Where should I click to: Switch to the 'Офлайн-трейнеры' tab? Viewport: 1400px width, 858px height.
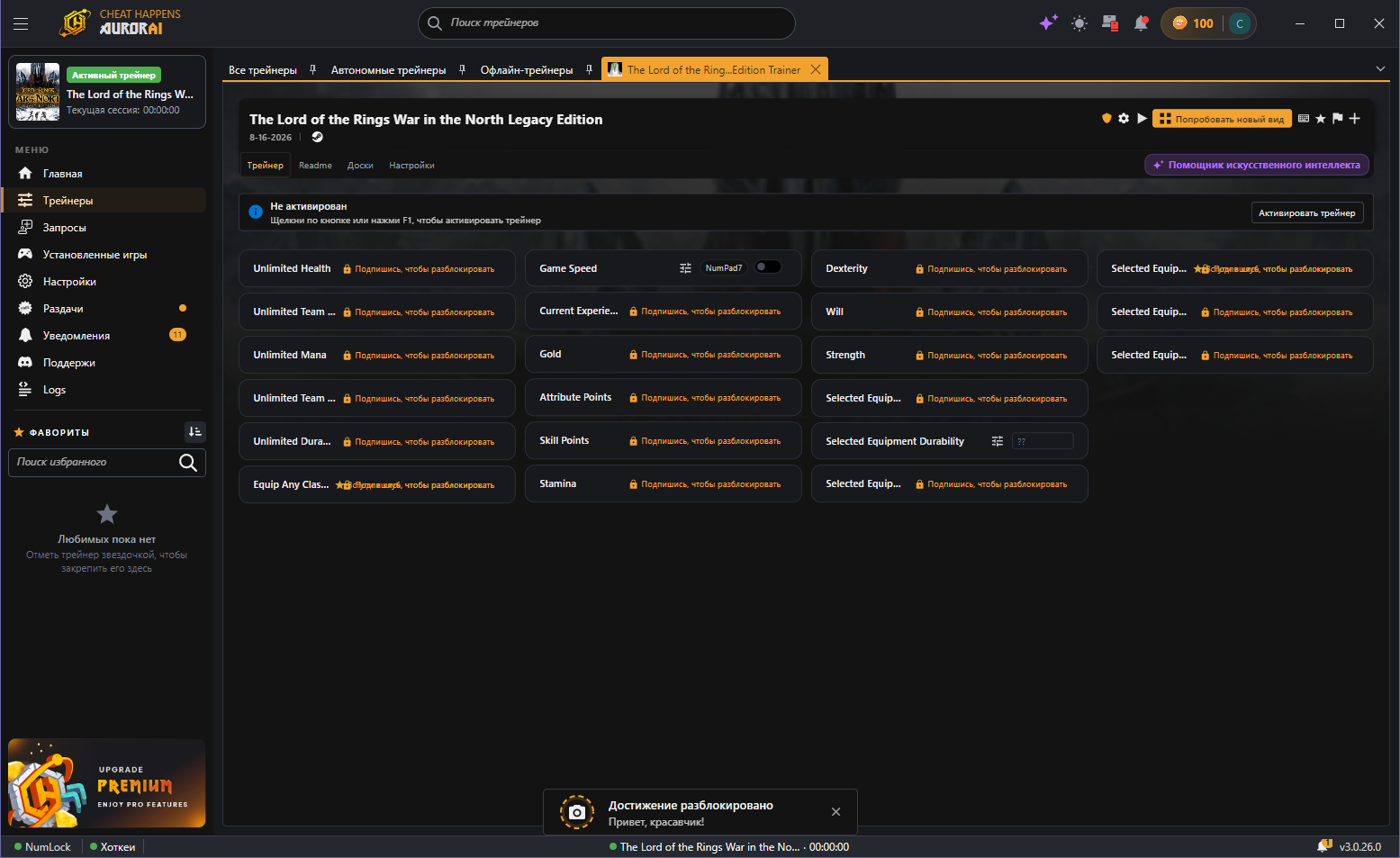(527, 69)
